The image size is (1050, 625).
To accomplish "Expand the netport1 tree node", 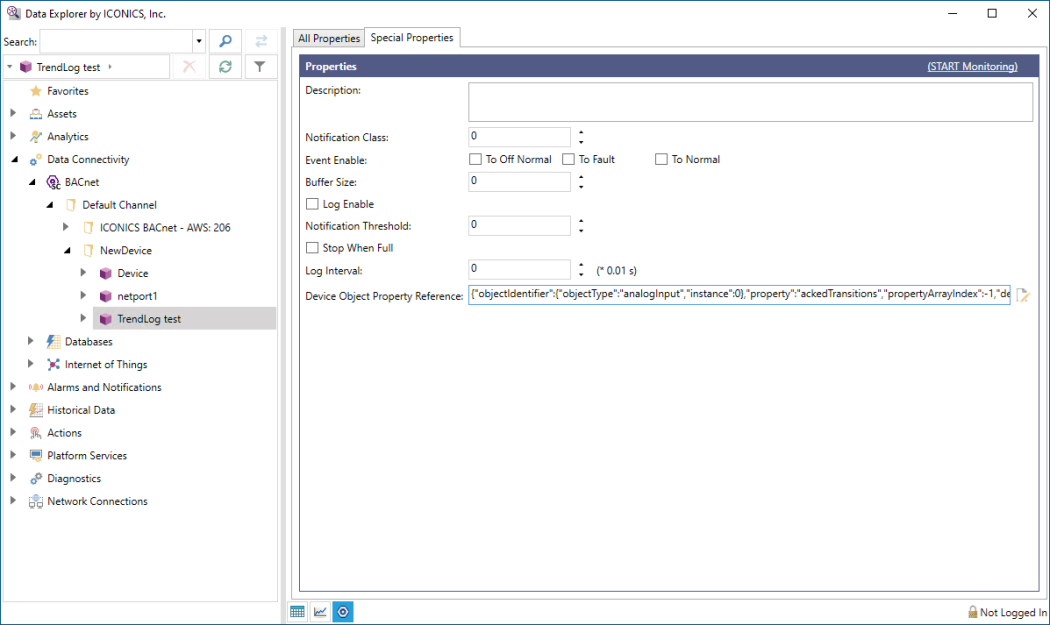I will point(83,295).
